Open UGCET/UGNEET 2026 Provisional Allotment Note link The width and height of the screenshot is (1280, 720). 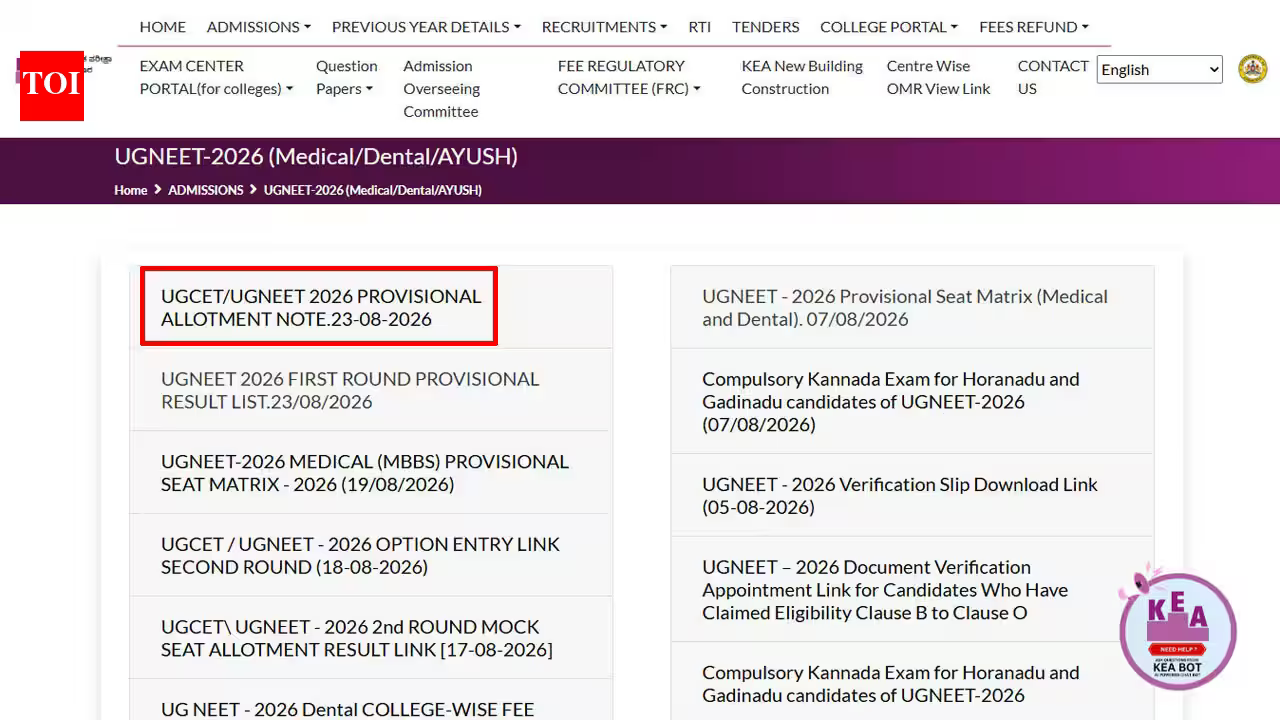pos(321,308)
